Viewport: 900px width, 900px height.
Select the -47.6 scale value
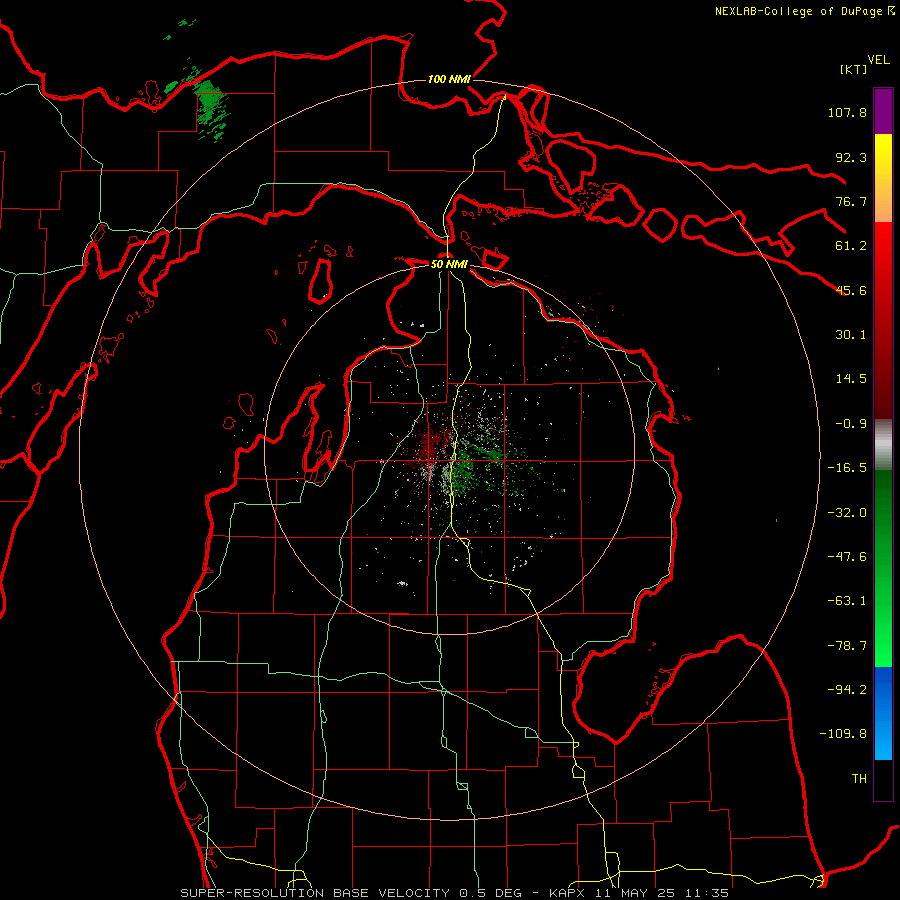847,557
